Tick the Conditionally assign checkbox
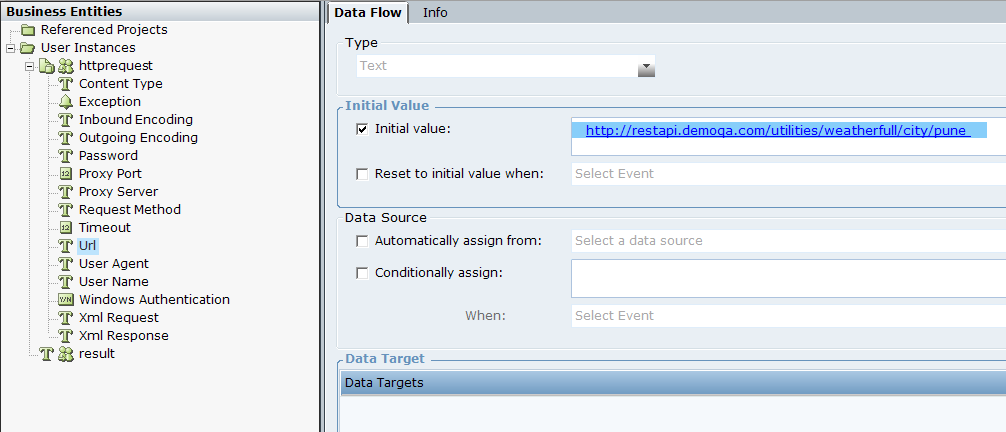This screenshot has width=1006, height=432. pos(362,272)
